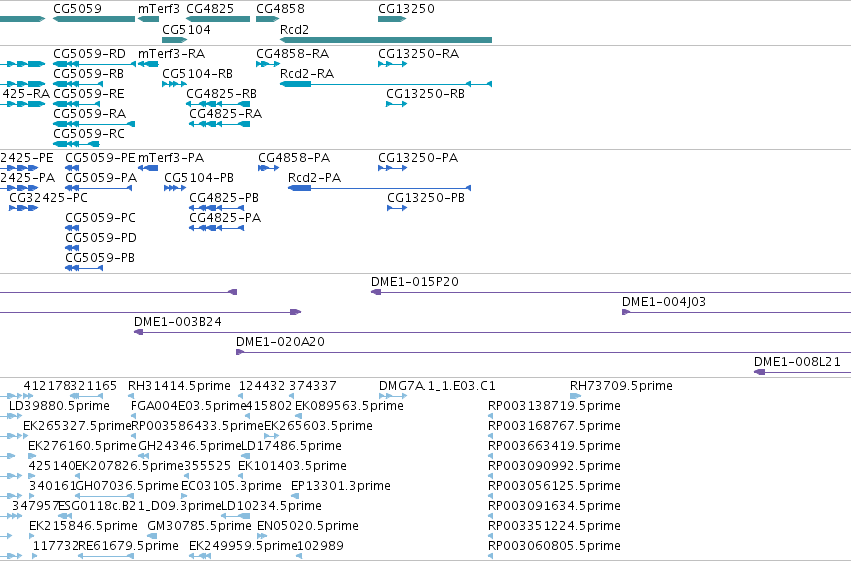
Task: Open the CG4858 gene label
Action: point(280,9)
